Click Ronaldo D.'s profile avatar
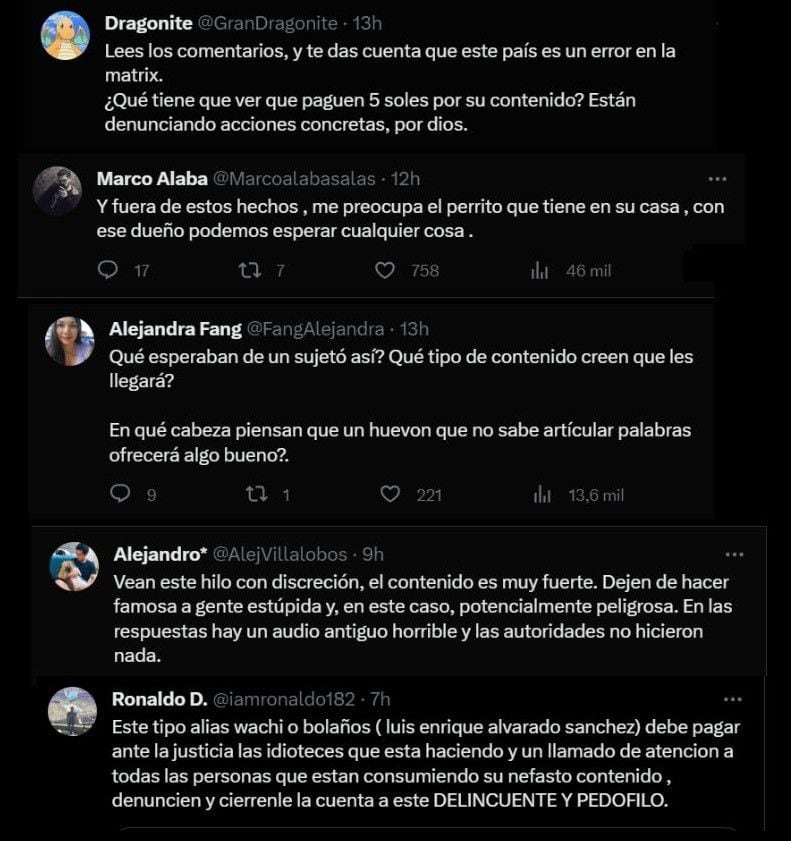Image resolution: width=791 pixels, height=841 pixels. tap(72, 711)
